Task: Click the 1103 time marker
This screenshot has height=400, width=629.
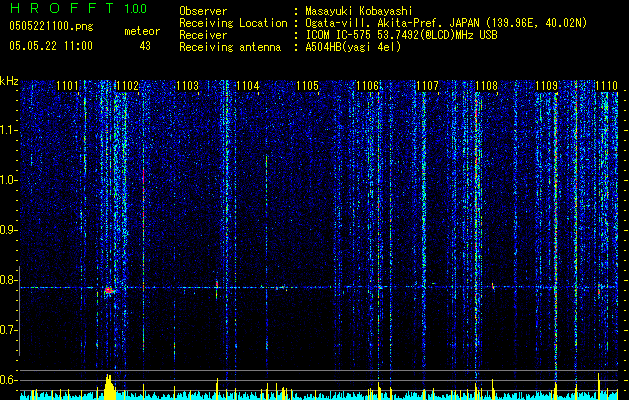Action: (187, 86)
